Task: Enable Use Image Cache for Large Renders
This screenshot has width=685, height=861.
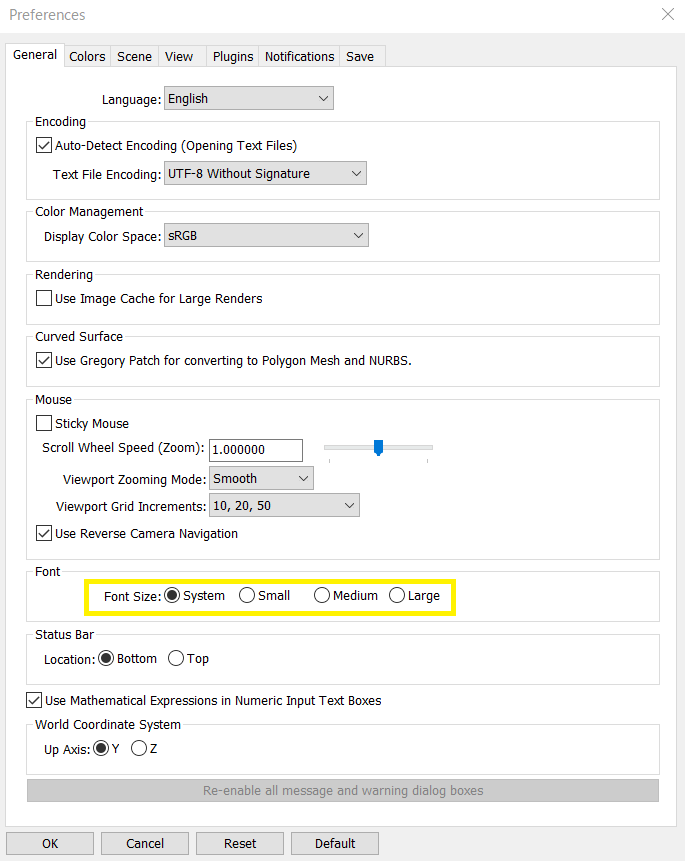Action: point(44,298)
